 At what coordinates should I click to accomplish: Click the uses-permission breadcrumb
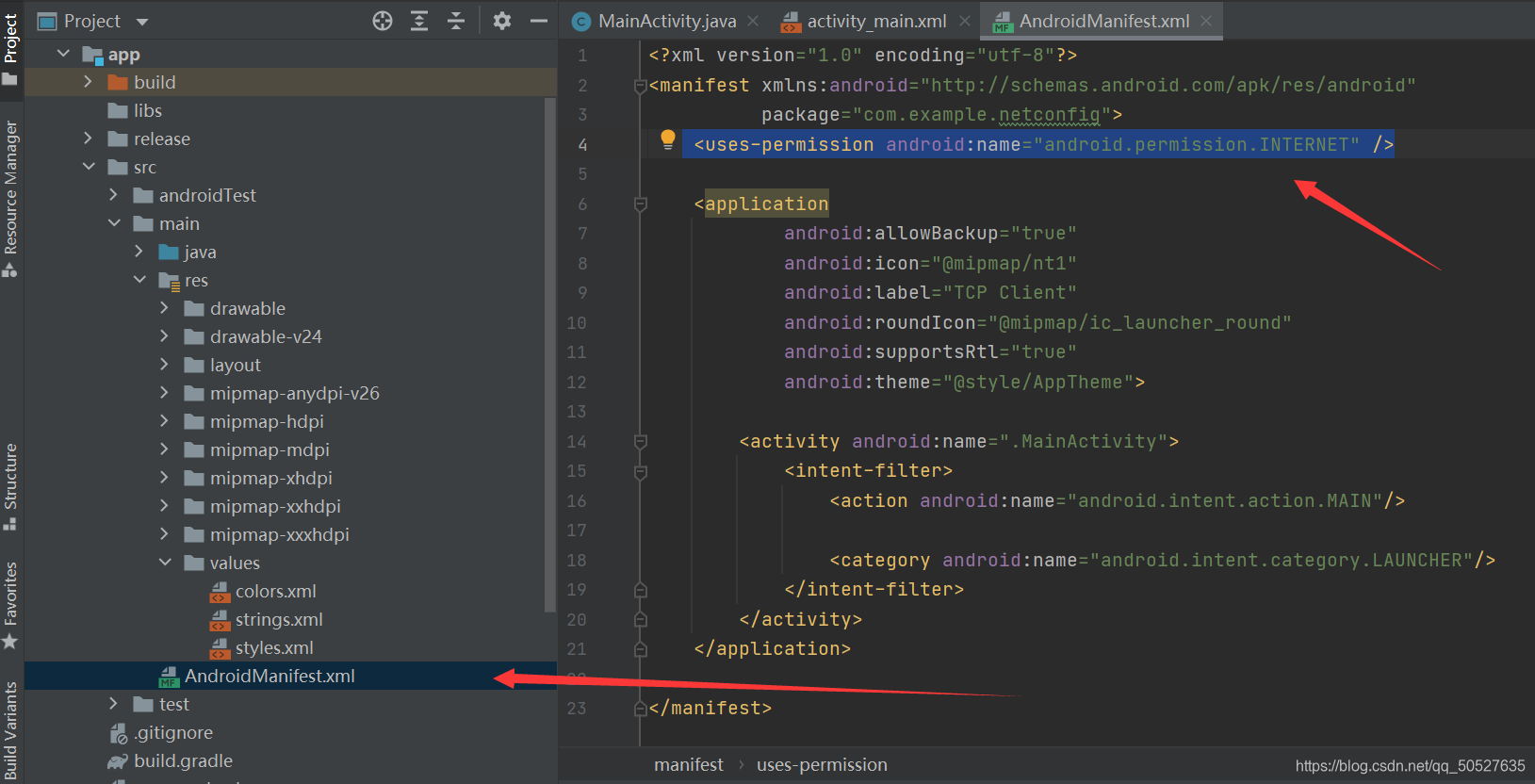coord(822,764)
